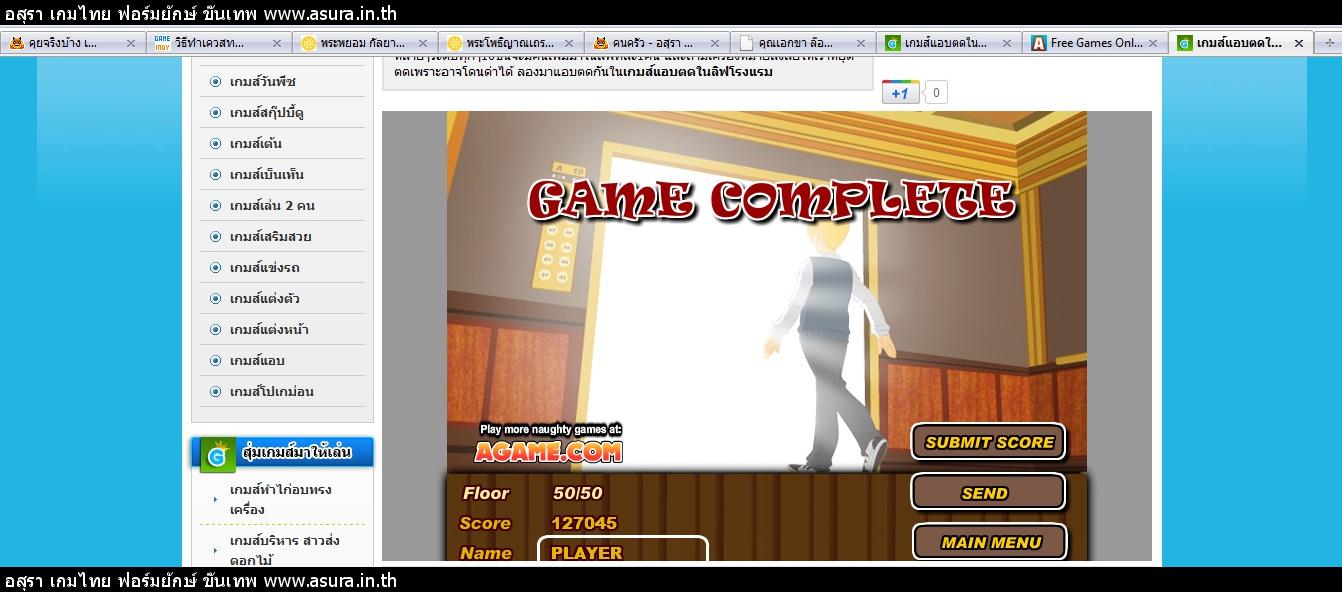Close the active เกมส์แอบตดใ tab
The height and width of the screenshot is (592, 1342).
pyautogui.click(x=1298, y=43)
